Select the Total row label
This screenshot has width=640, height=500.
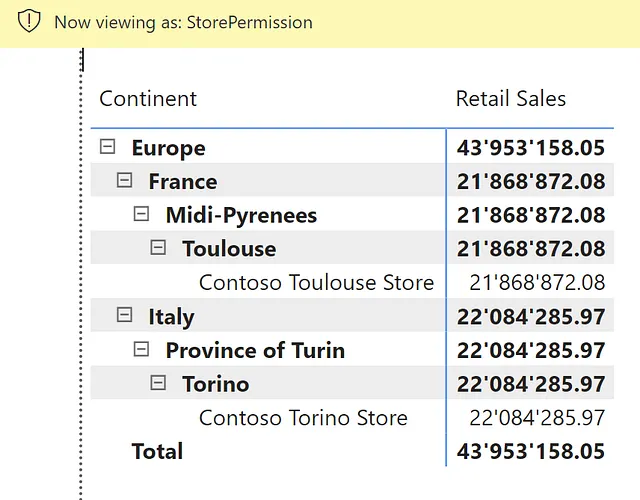157,451
